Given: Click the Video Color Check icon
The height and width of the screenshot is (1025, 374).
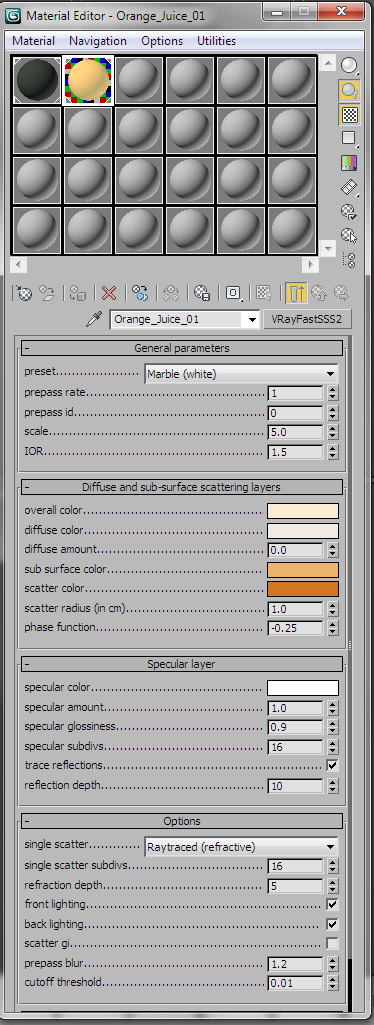Looking at the screenshot, I should [350, 163].
